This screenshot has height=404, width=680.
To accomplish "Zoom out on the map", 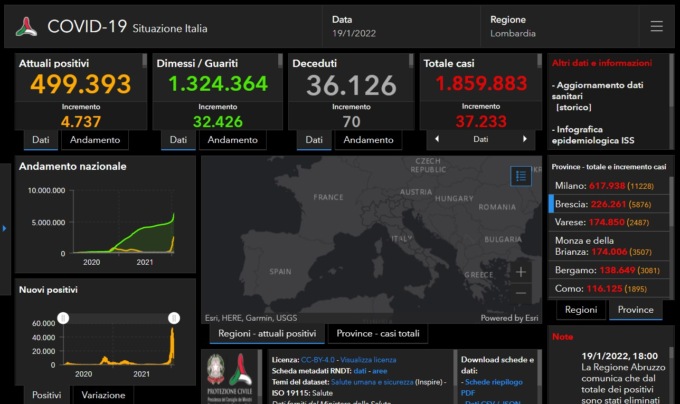I will (521, 294).
